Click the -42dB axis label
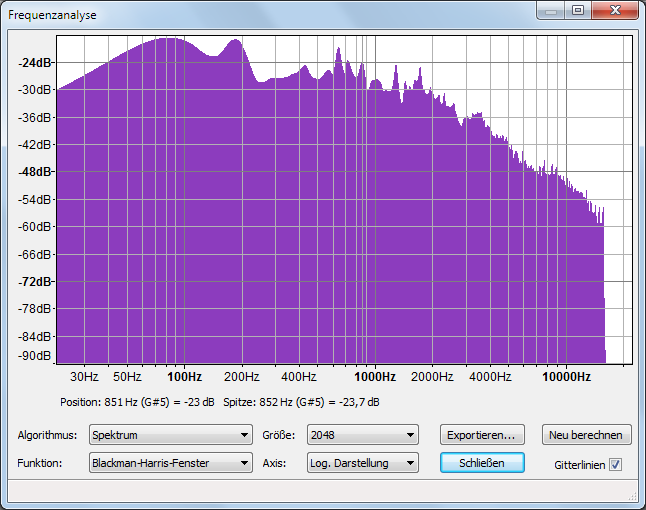Image resolution: width=646 pixels, height=510 pixels. click(x=35, y=145)
